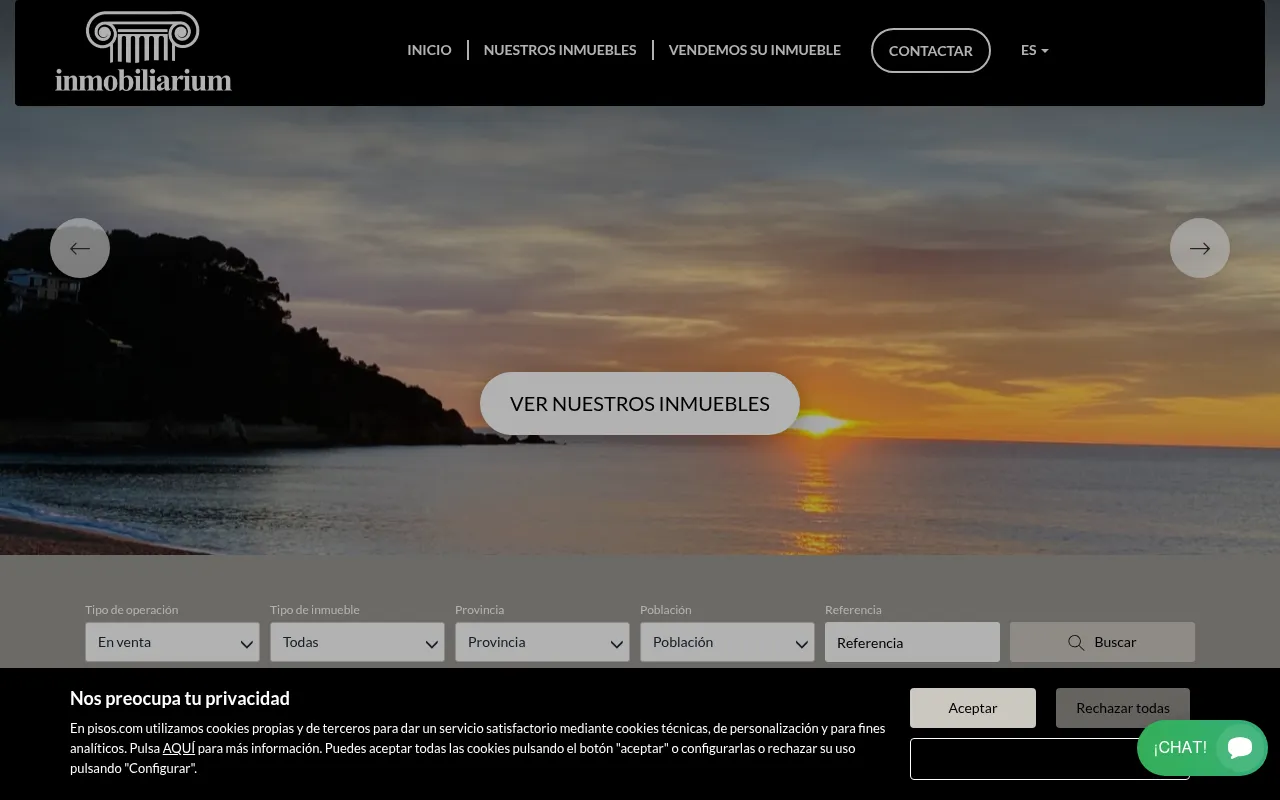Accept cookies with the Aceptar button
Screen dimensions: 1280x800
973,708
